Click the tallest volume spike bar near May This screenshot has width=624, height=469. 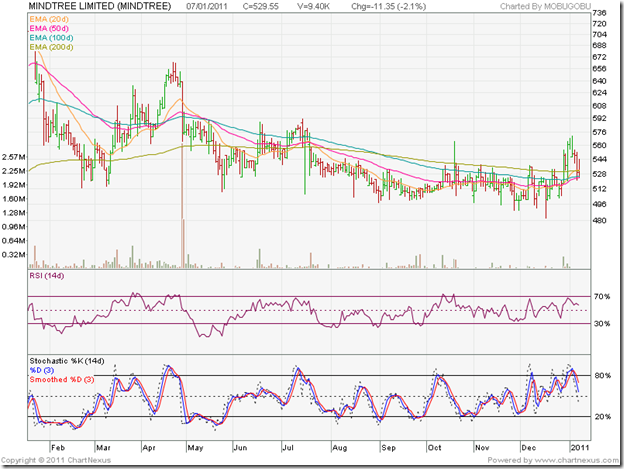coord(182,240)
